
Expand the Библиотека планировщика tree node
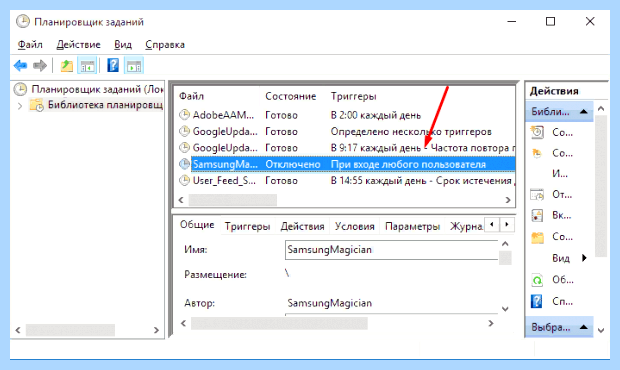click(x=20, y=106)
